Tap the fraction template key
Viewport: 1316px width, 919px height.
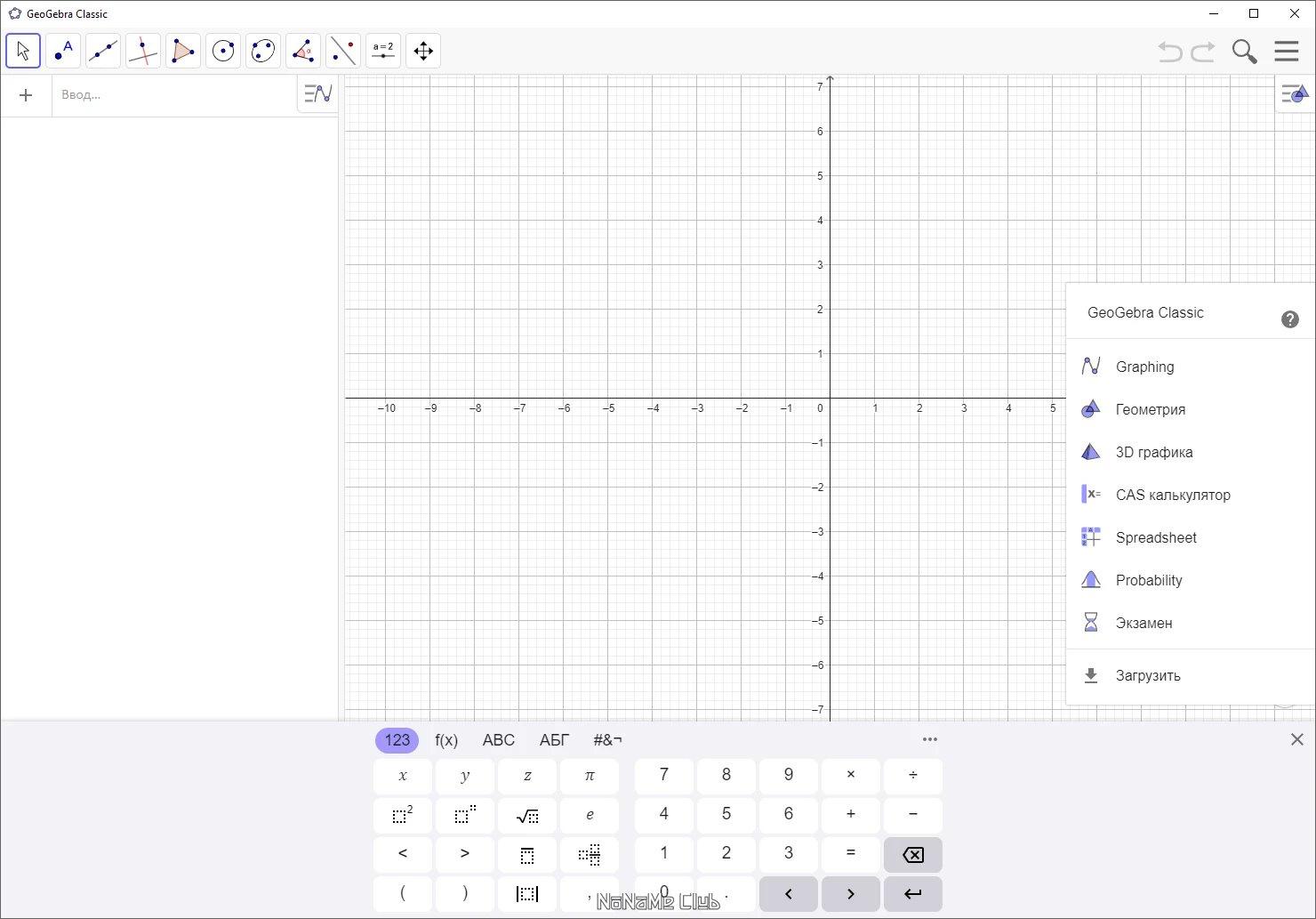click(527, 854)
